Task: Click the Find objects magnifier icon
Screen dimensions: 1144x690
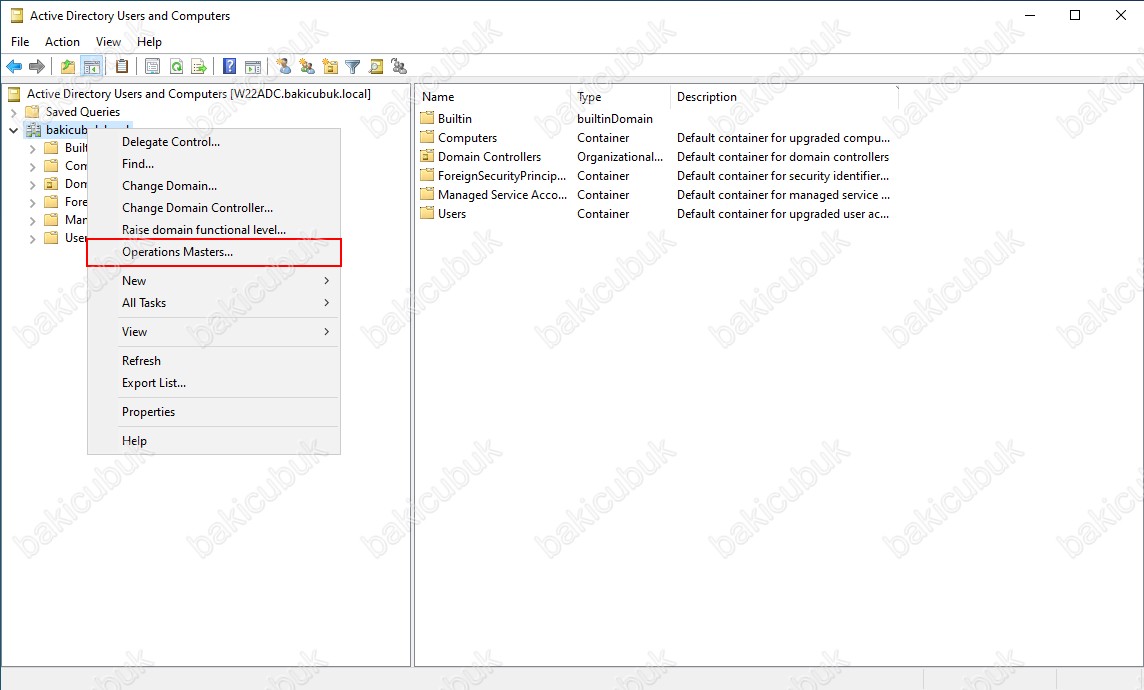Action: [x=376, y=67]
